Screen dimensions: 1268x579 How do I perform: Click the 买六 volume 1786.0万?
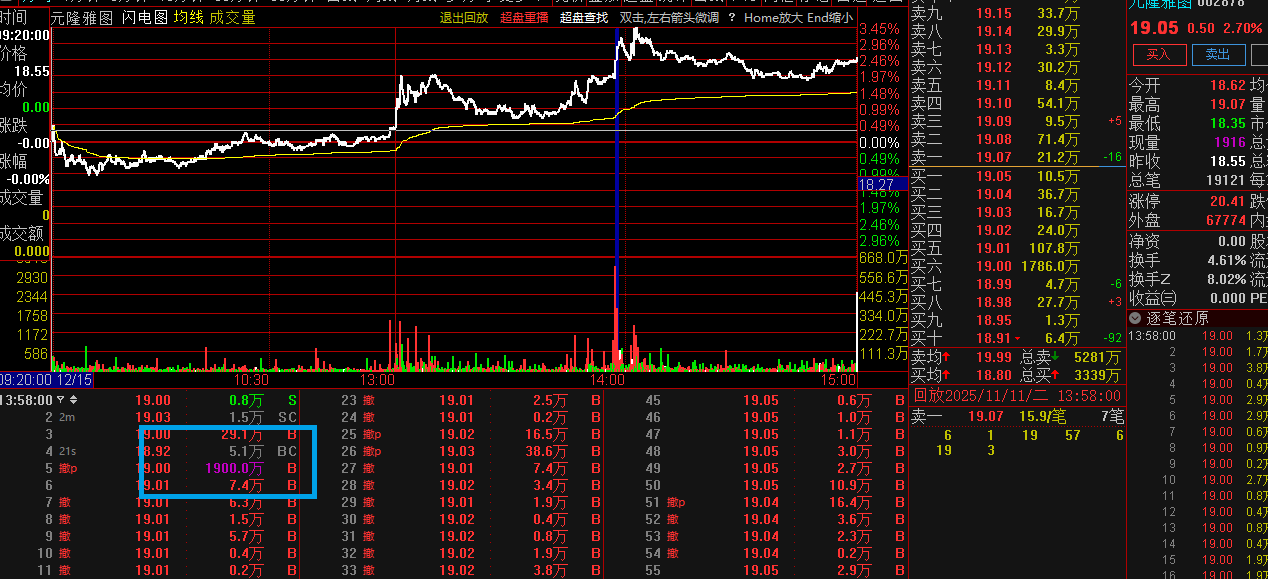point(1049,266)
